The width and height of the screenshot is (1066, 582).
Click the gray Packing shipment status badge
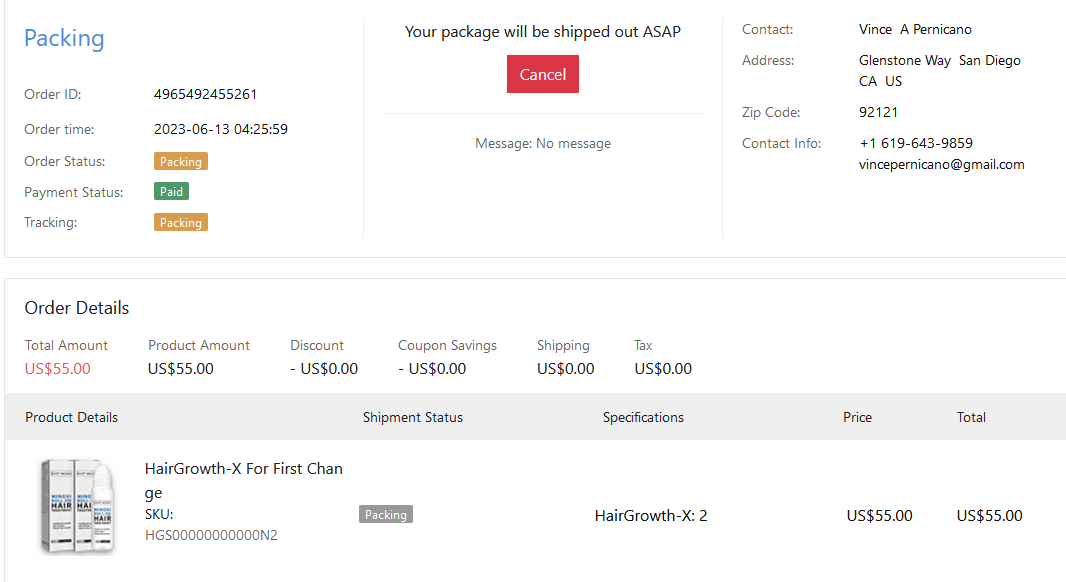tap(385, 515)
